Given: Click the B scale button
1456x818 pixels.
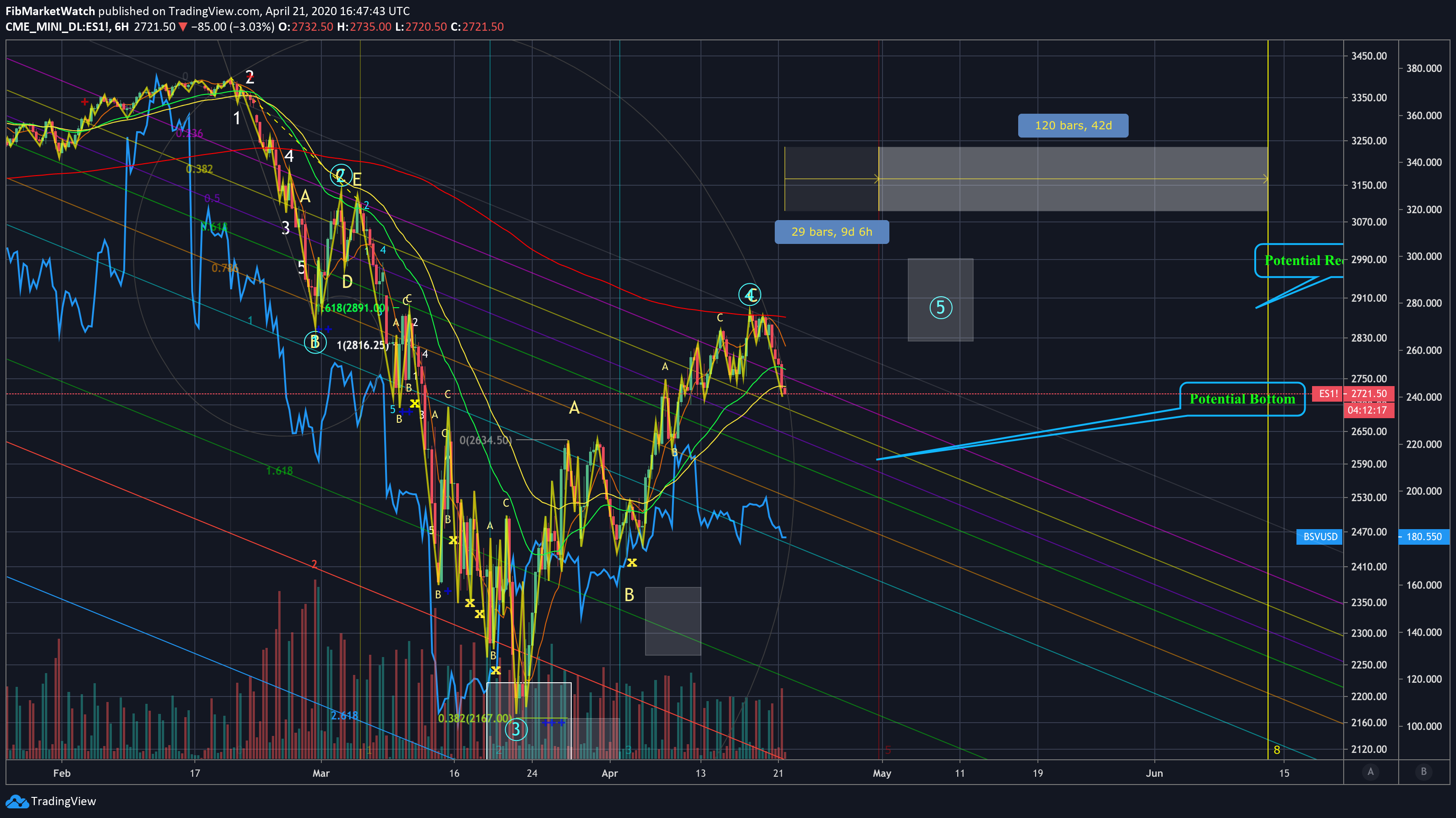Looking at the screenshot, I should pyautogui.click(x=1424, y=772).
